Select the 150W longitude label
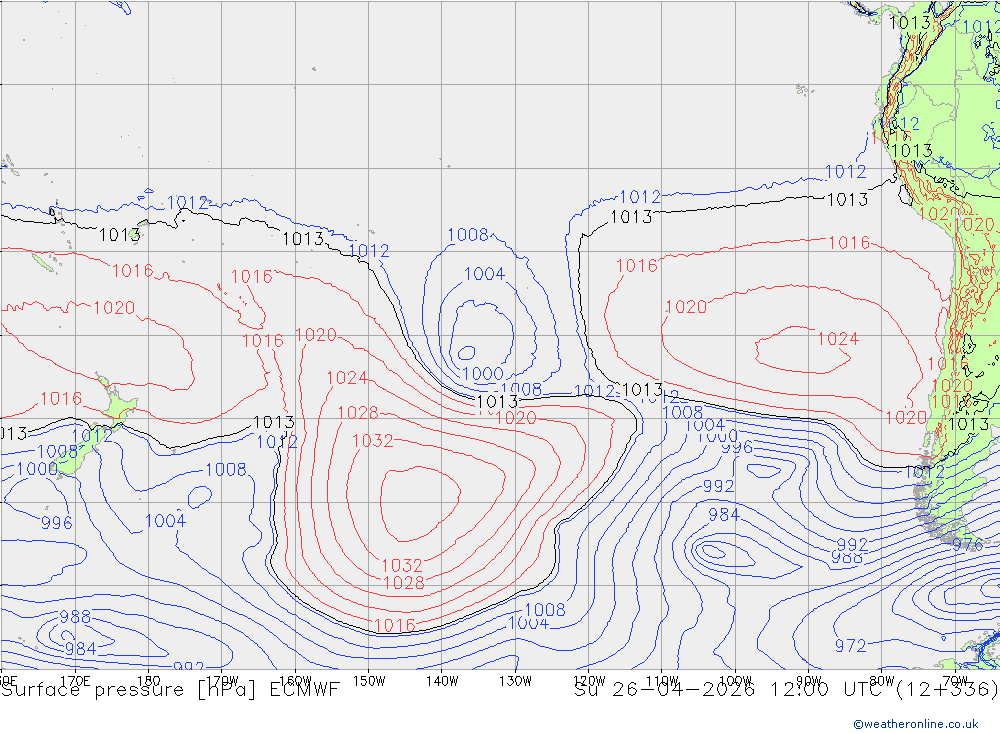This screenshot has height=733, width=1000. pyautogui.click(x=369, y=681)
